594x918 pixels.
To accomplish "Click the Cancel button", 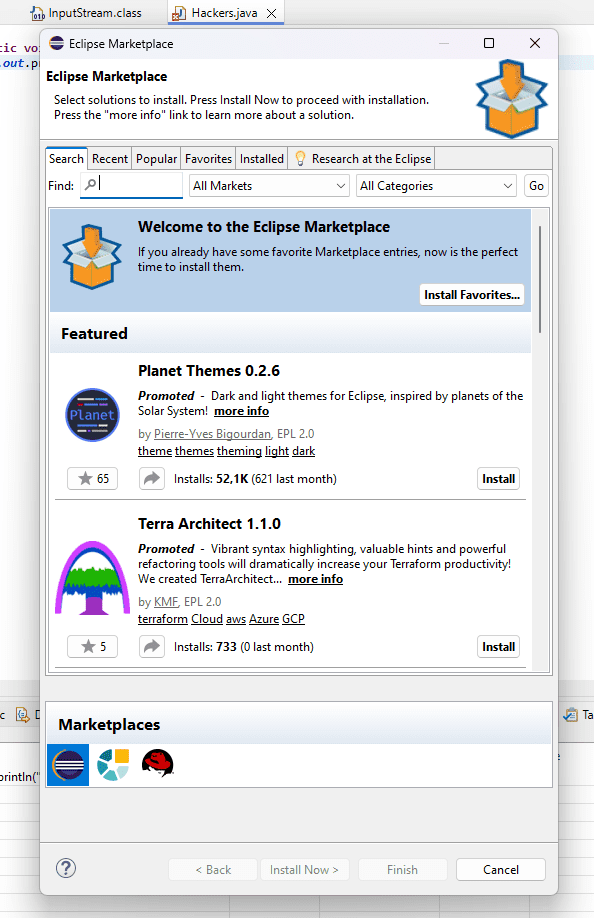I will click(x=501, y=869).
